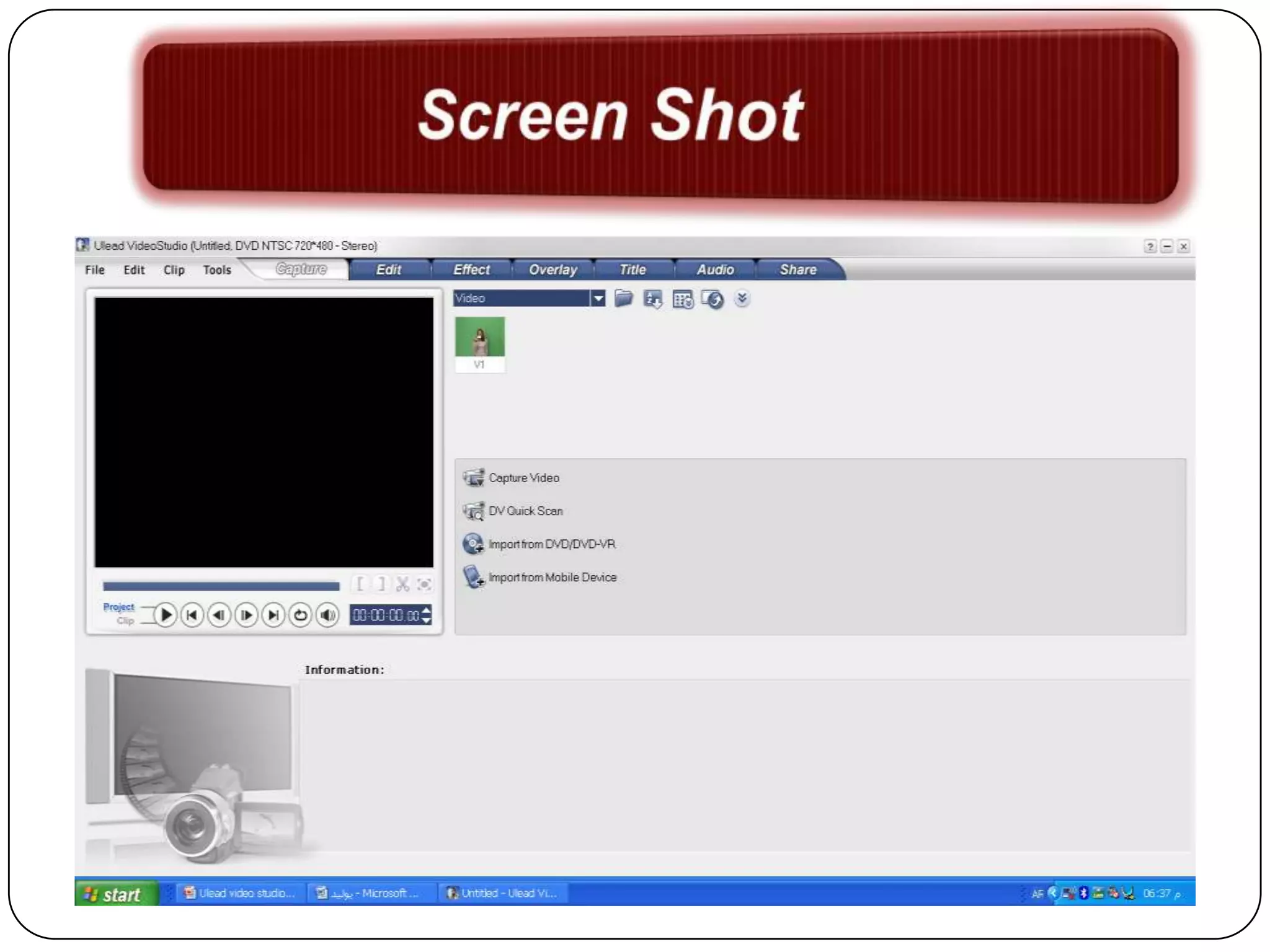Open the Tools menu
This screenshot has width=1270, height=952.
click(x=217, y=270)
